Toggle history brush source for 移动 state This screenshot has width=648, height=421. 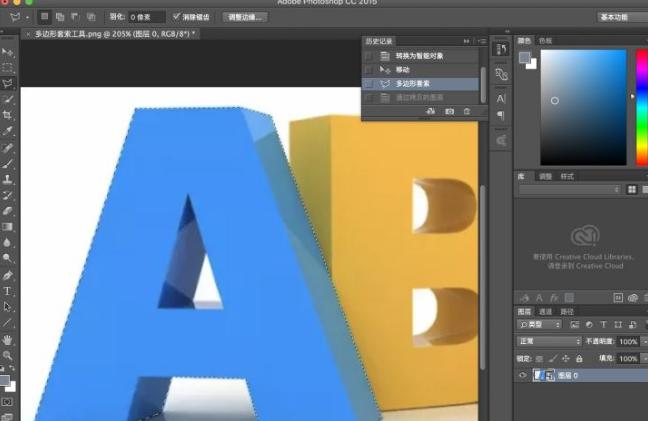coord(369,70)
